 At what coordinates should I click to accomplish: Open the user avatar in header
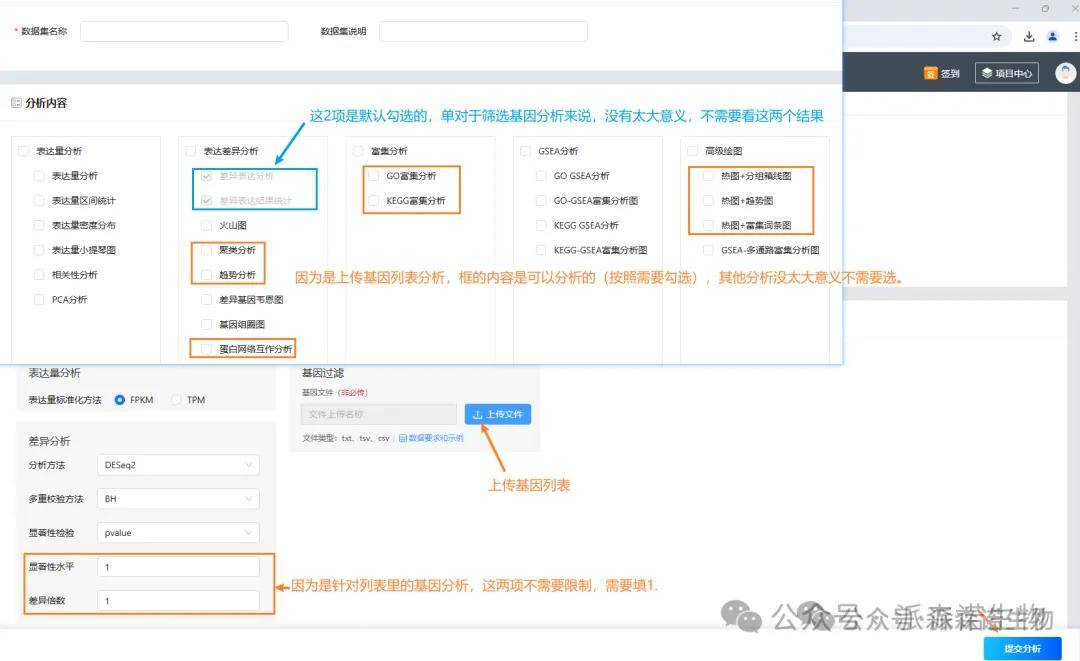pyautogui.click(x=1065, y=73)
